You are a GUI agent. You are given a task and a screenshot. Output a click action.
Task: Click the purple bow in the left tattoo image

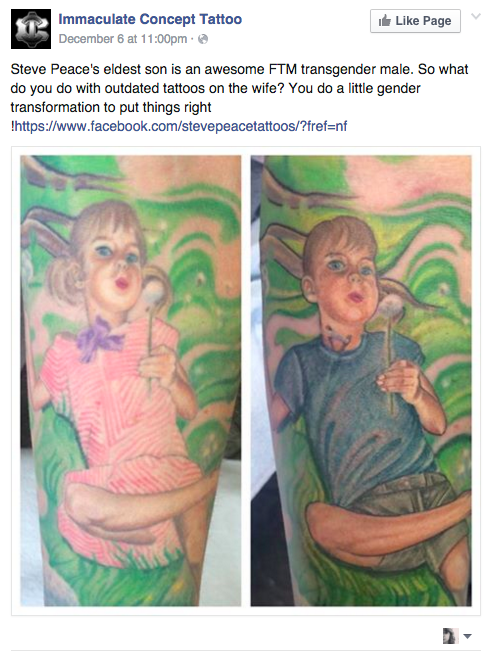pyautogui.click(x=97, y=338)
